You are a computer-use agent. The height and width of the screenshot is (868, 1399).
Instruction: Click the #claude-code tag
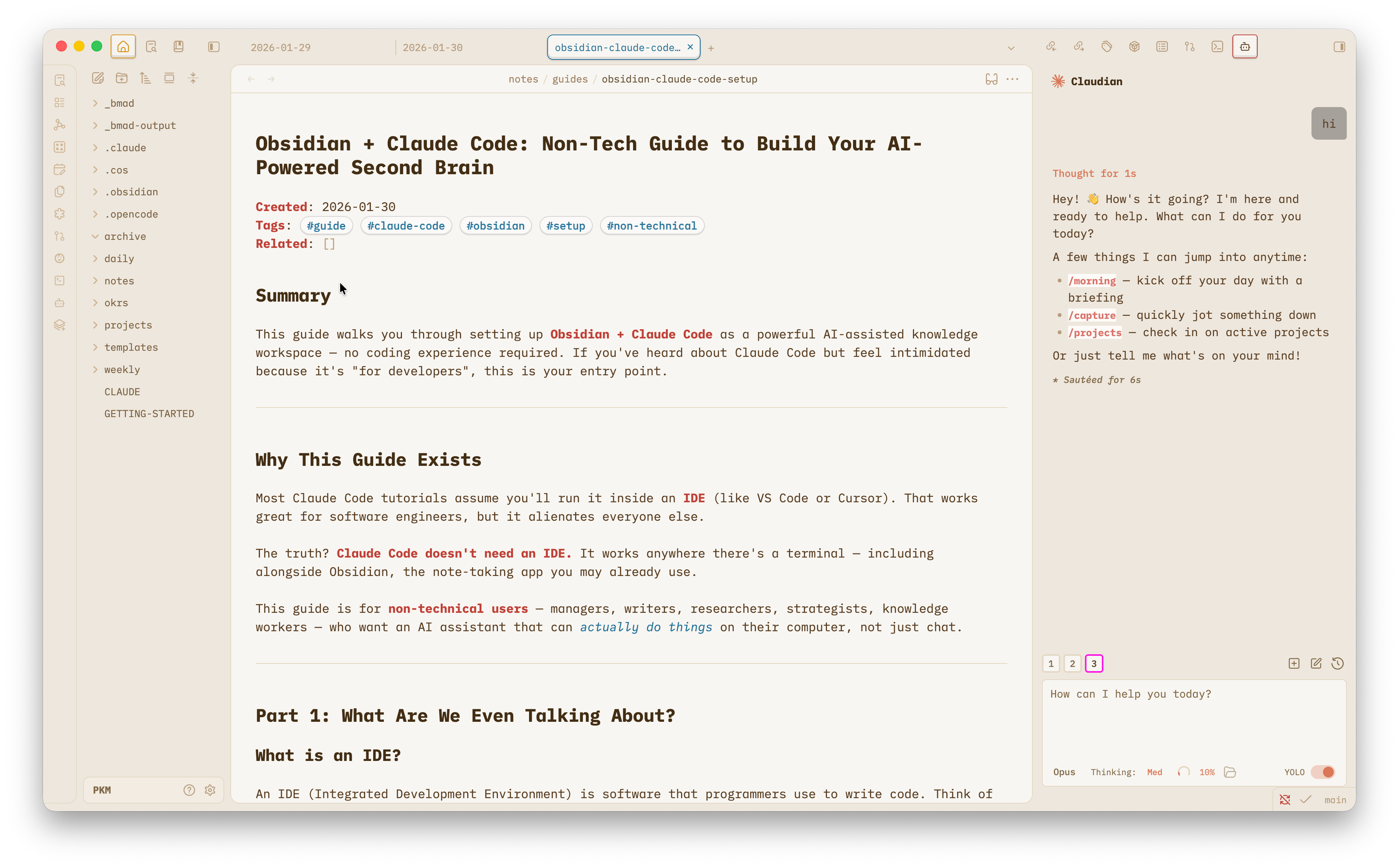[406, 226]
